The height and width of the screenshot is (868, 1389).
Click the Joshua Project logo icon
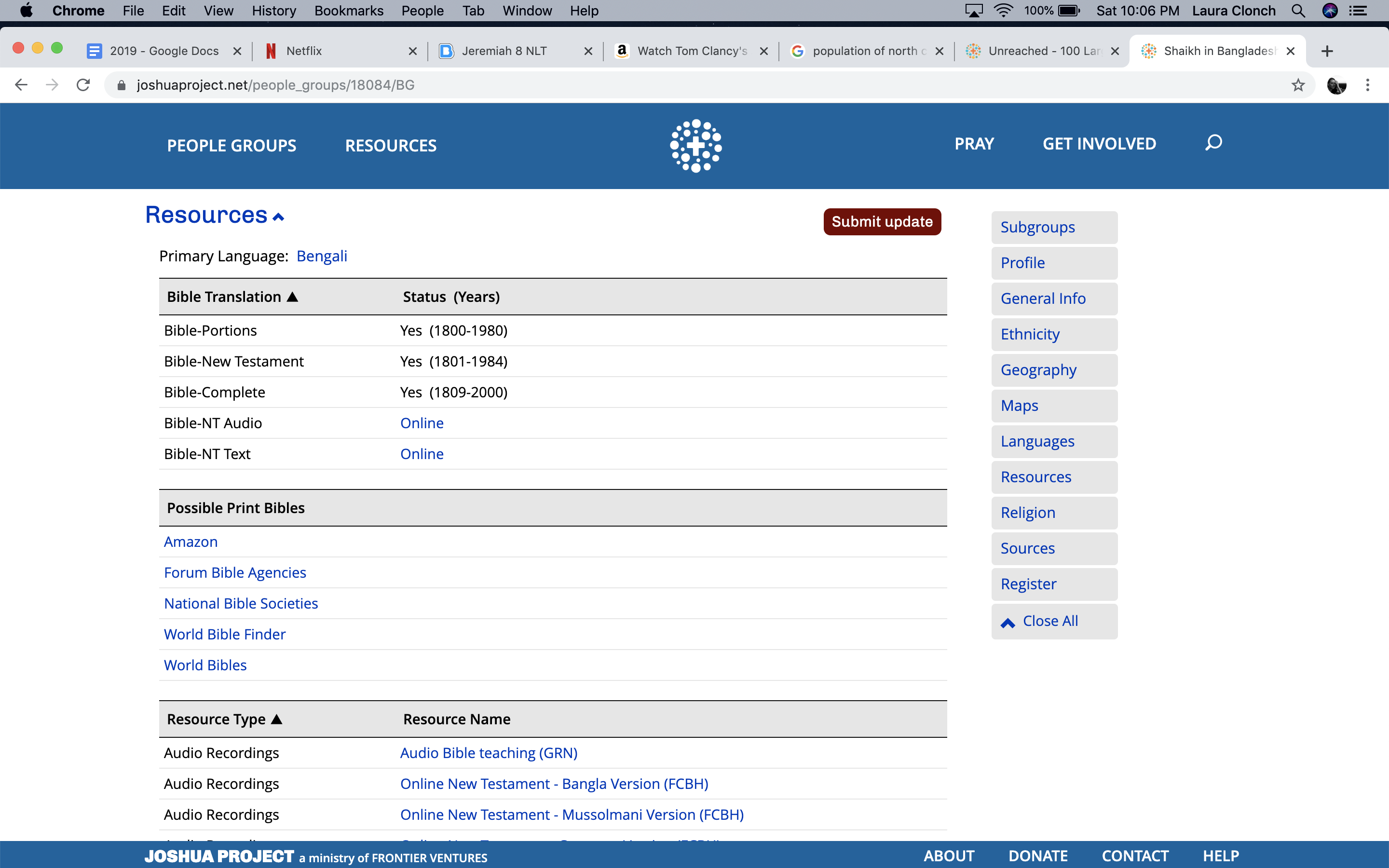(695, 145)
